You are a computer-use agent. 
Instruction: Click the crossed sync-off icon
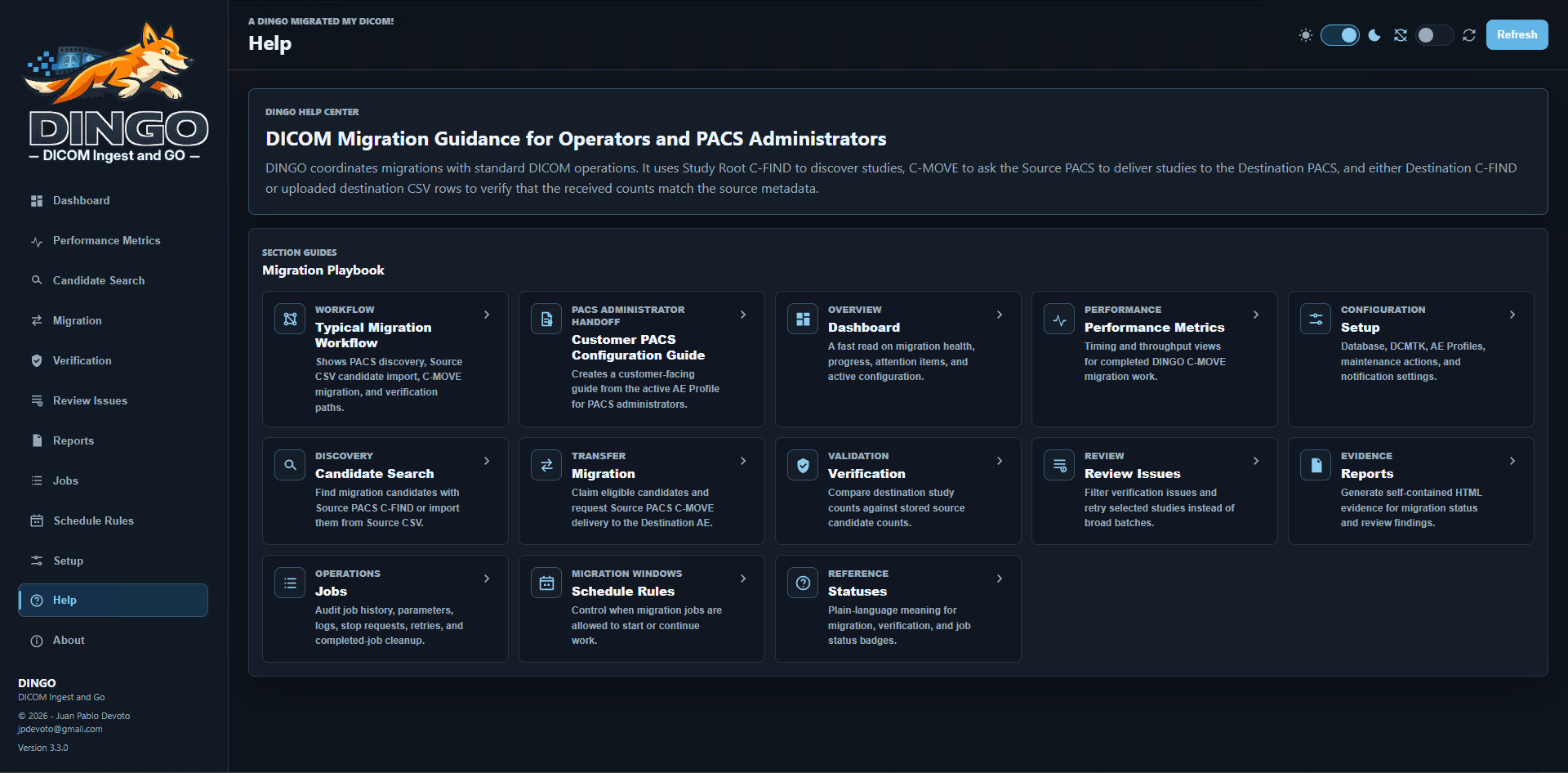pos(1401,35)
